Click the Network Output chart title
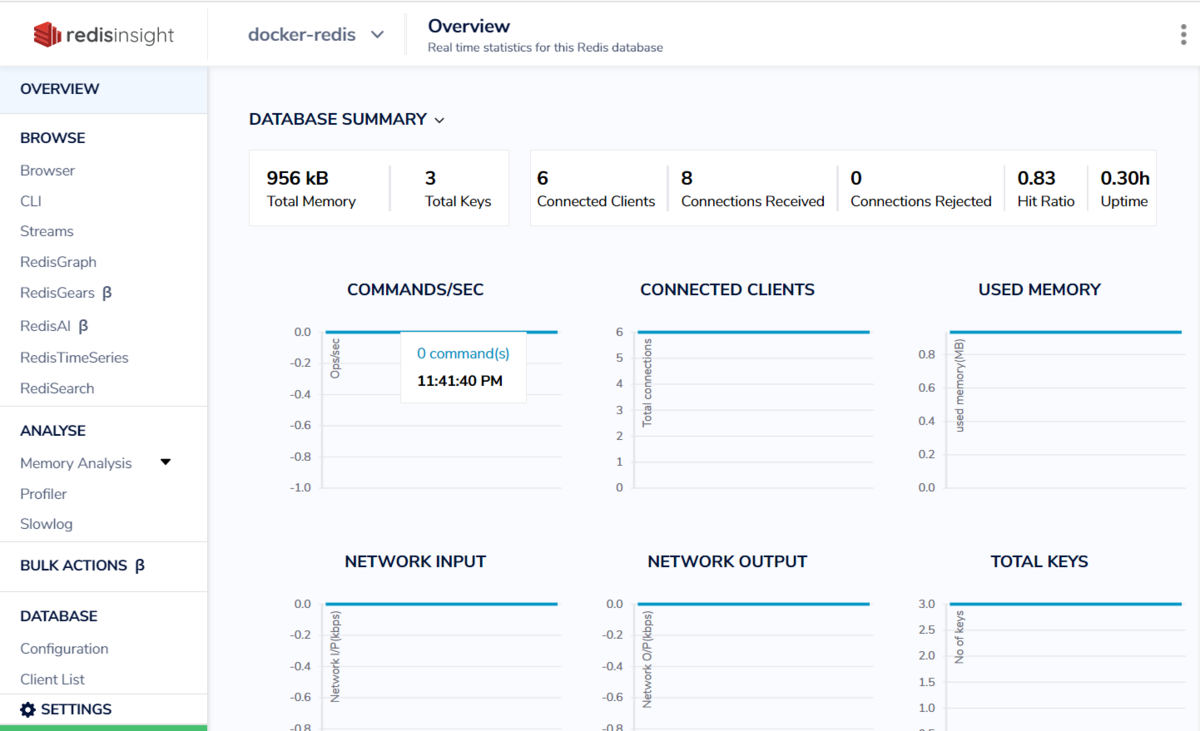 (x=727, y=562)
